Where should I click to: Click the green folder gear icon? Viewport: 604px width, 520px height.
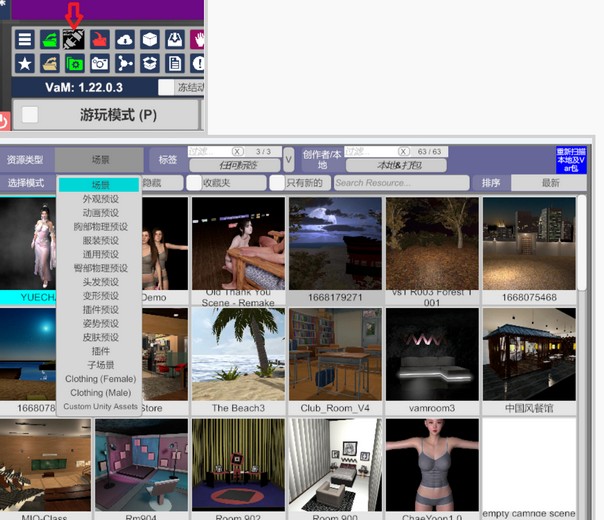(74, 63)
